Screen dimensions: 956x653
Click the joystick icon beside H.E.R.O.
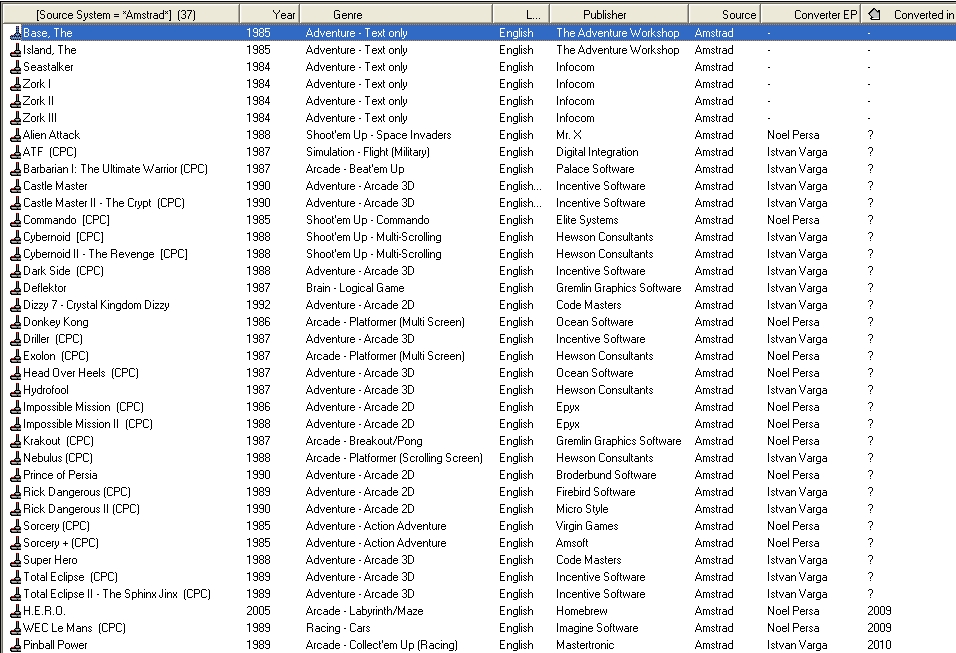pos(16,611)
